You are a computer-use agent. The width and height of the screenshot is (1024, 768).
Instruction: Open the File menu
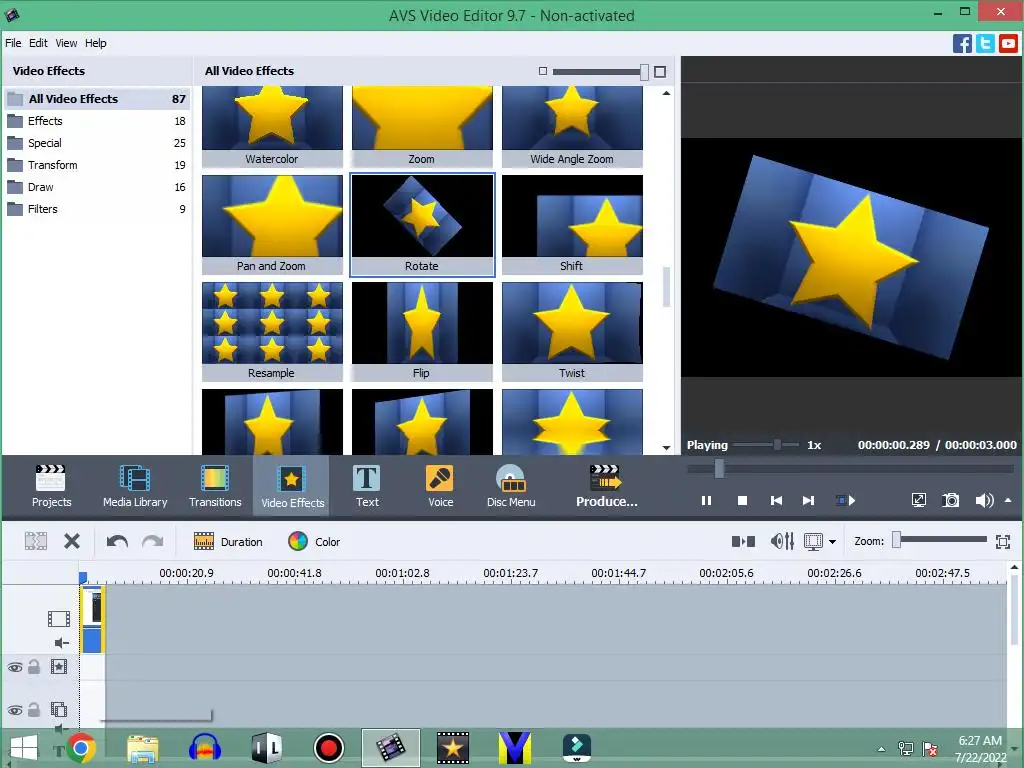(13, 43)
